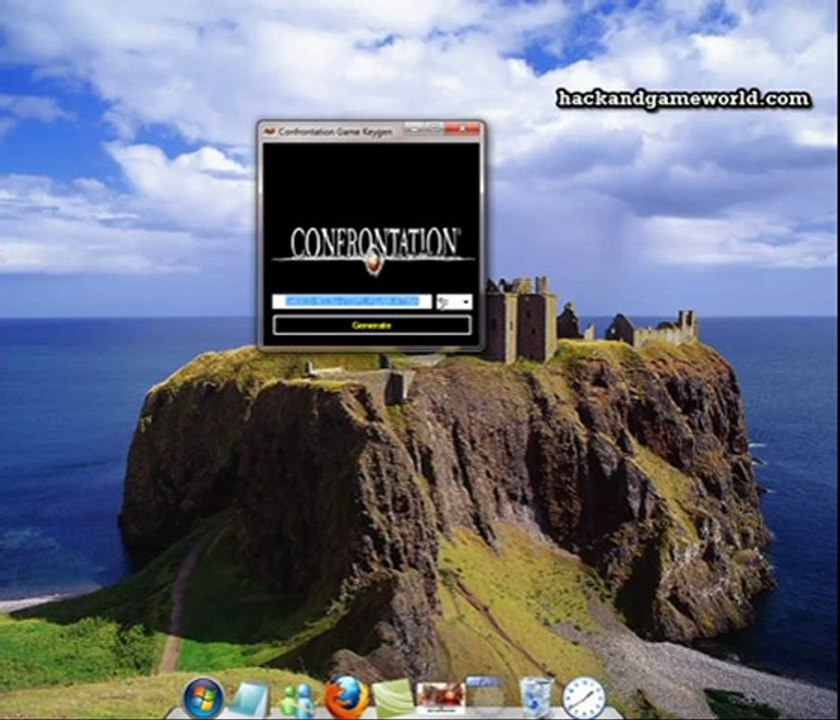This screenshot has width=840, height=720.
Task: Open the notepad icon in the dock
Action: (x=249, y=700)
